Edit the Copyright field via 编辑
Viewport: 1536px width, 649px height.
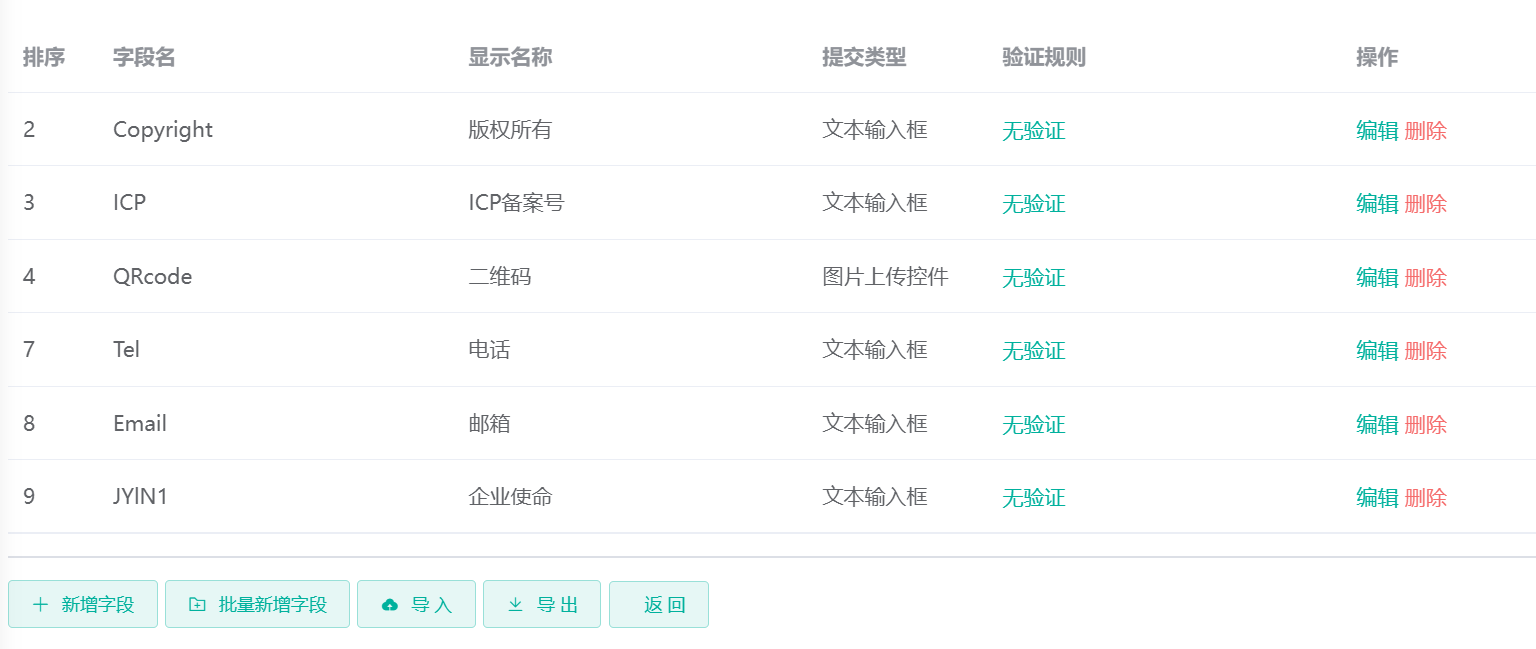tap(1375, 130)
